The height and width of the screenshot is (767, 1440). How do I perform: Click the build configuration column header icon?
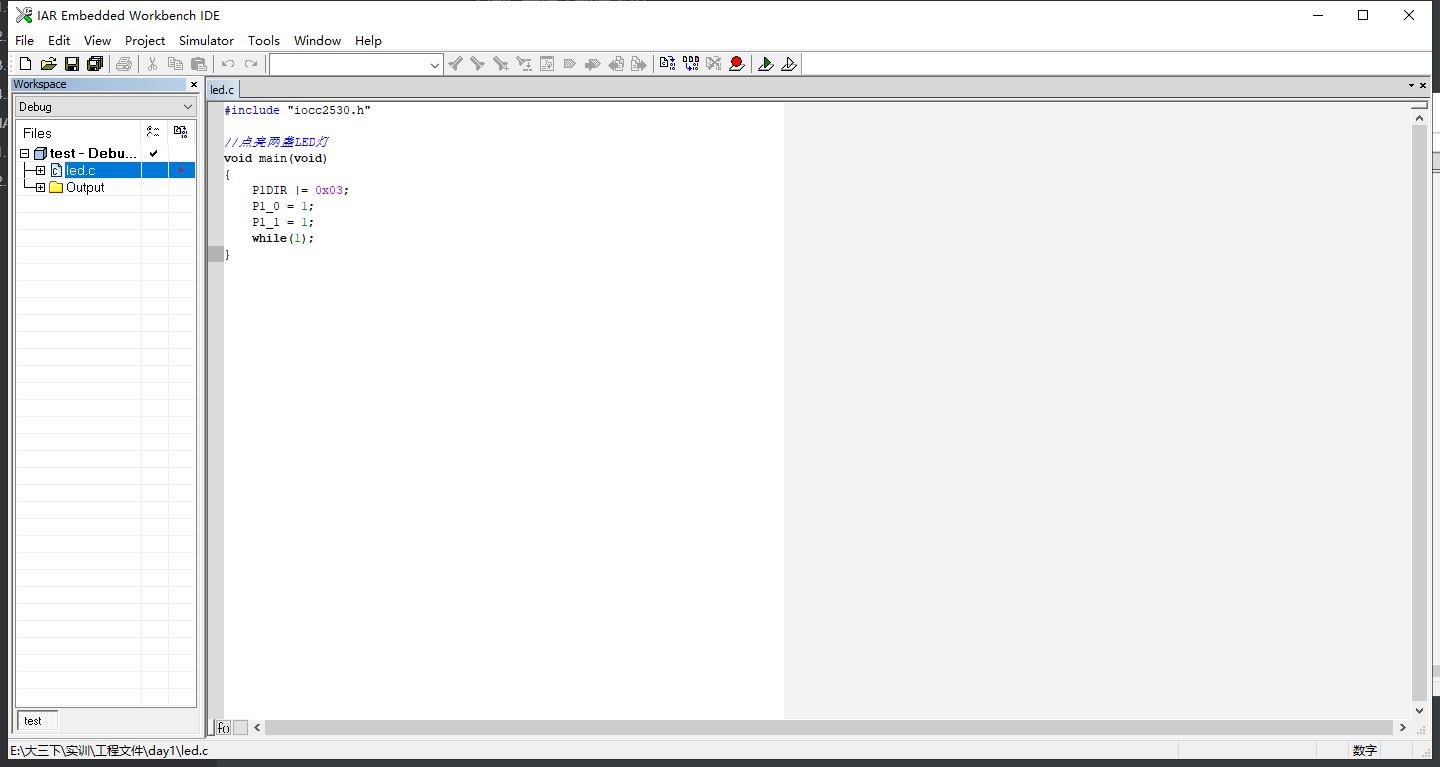[x=154, y=132]
